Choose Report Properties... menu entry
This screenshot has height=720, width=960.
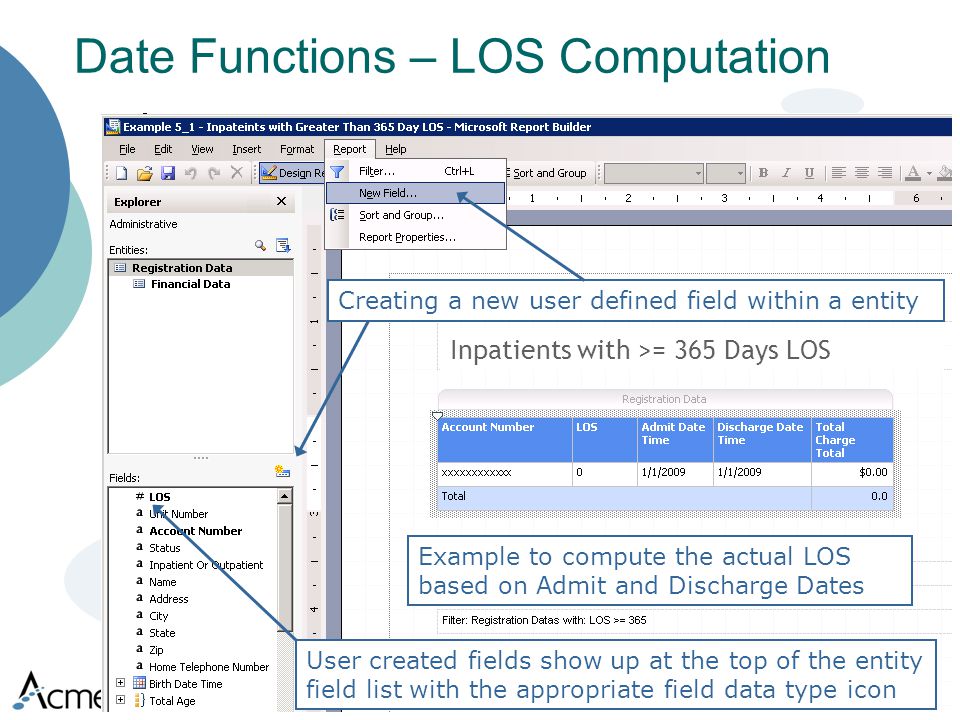tap(416, 237)
